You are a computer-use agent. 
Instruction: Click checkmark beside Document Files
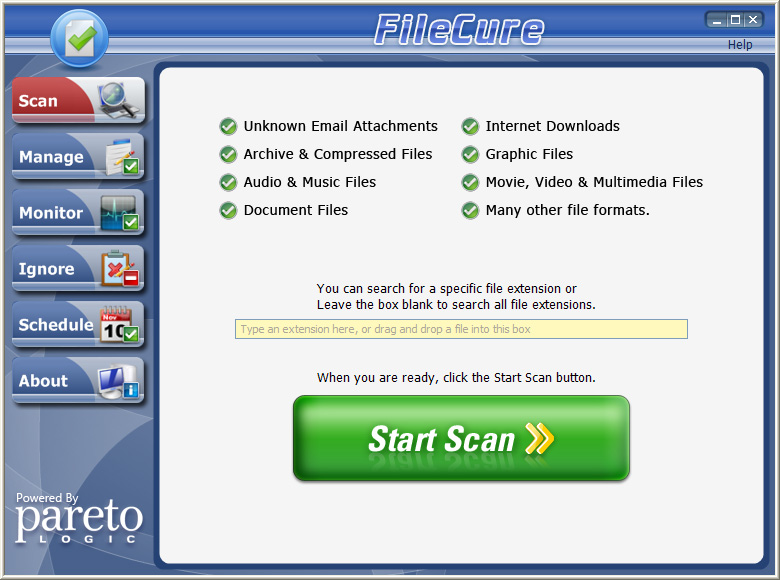(x=228, y=210)
